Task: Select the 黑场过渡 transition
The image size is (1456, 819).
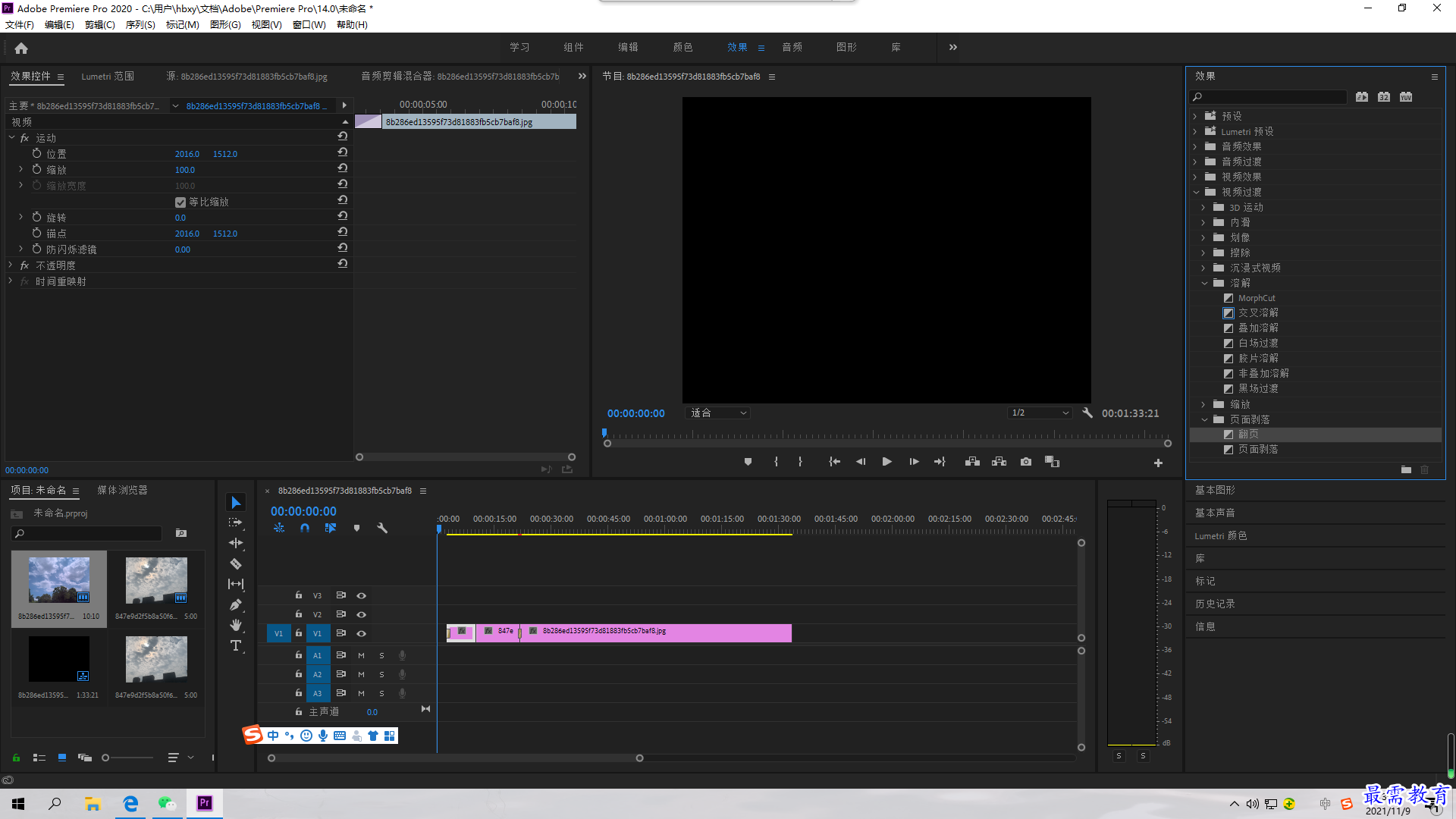Action: [1258, 389]
